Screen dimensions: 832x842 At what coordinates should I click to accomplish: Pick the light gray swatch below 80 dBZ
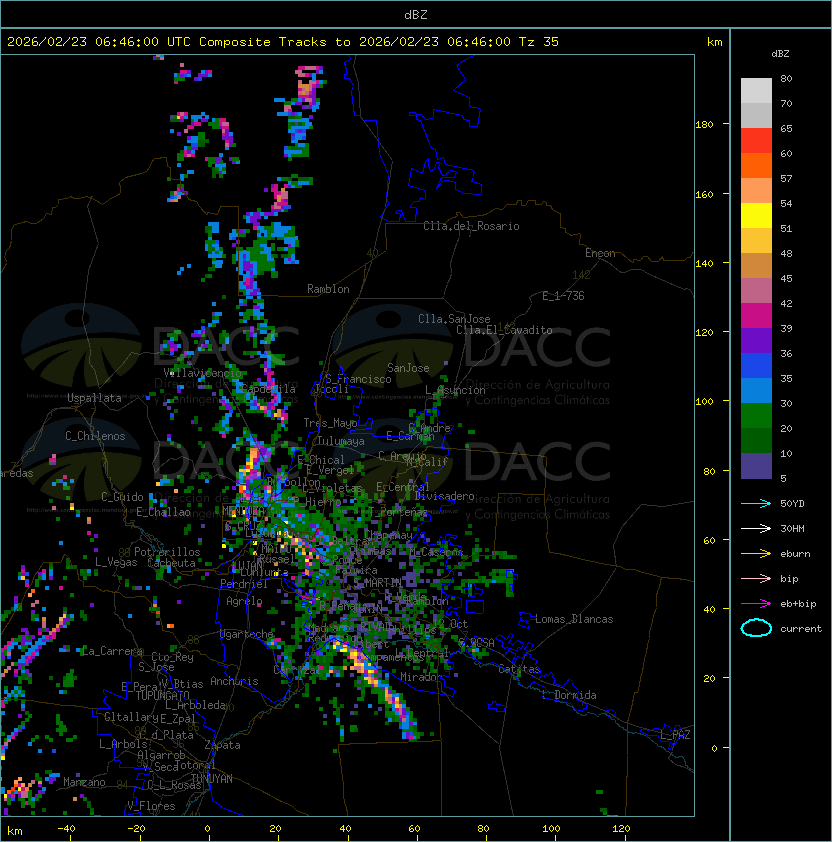(756, 91)
